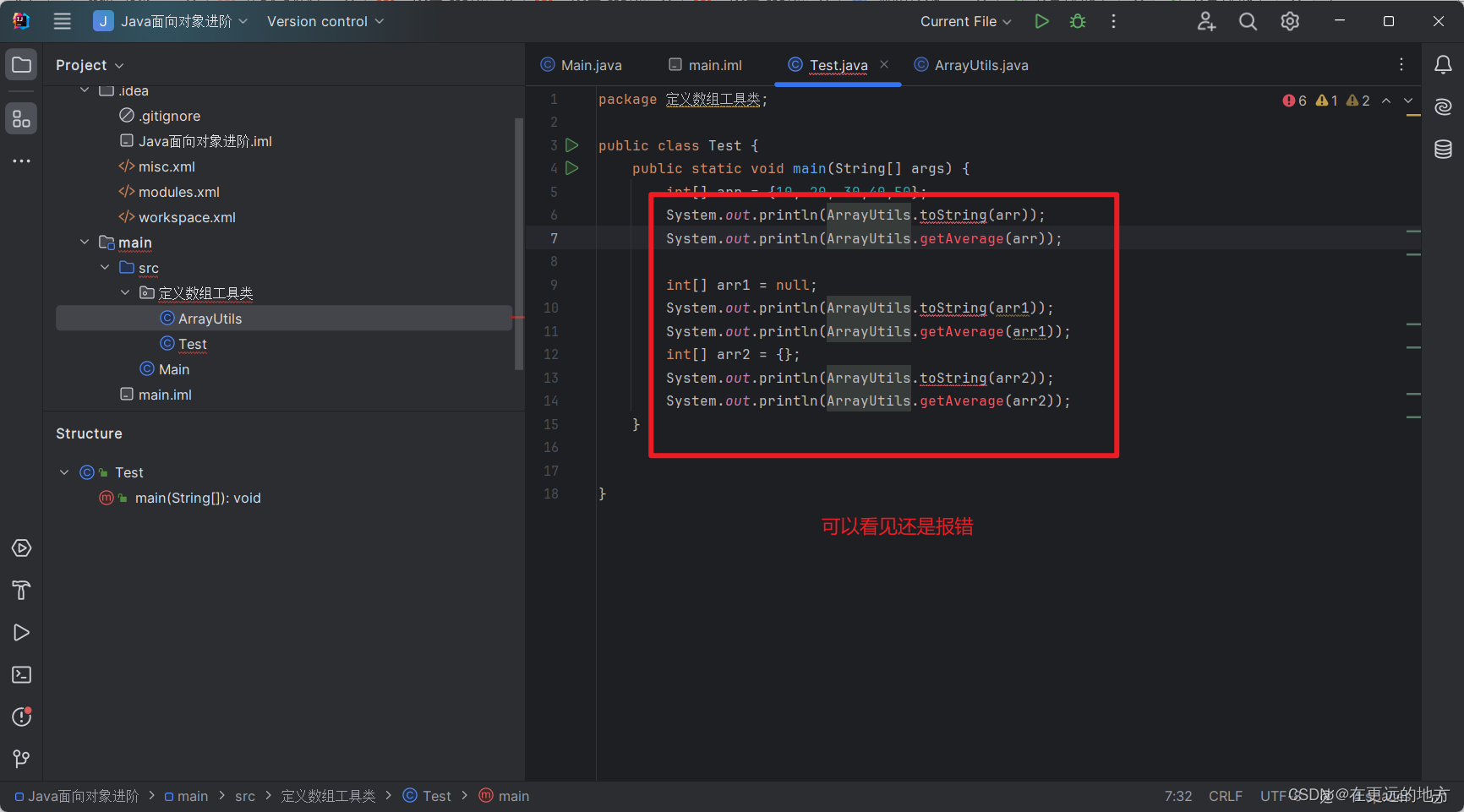Run the program with the green play icon
This screenshot has height=812, width=1464.
pyautogui.click(x=1041, y=21)
